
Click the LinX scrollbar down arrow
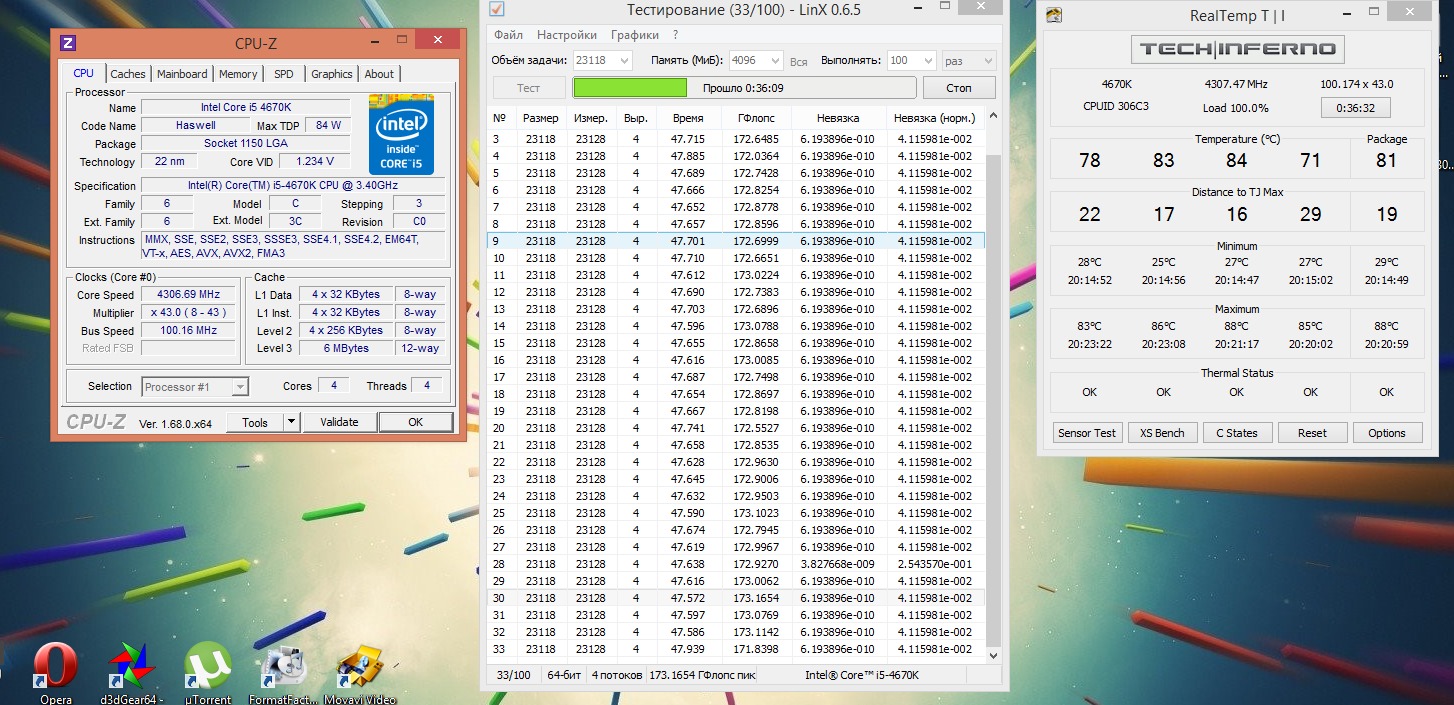pos(992,656)
